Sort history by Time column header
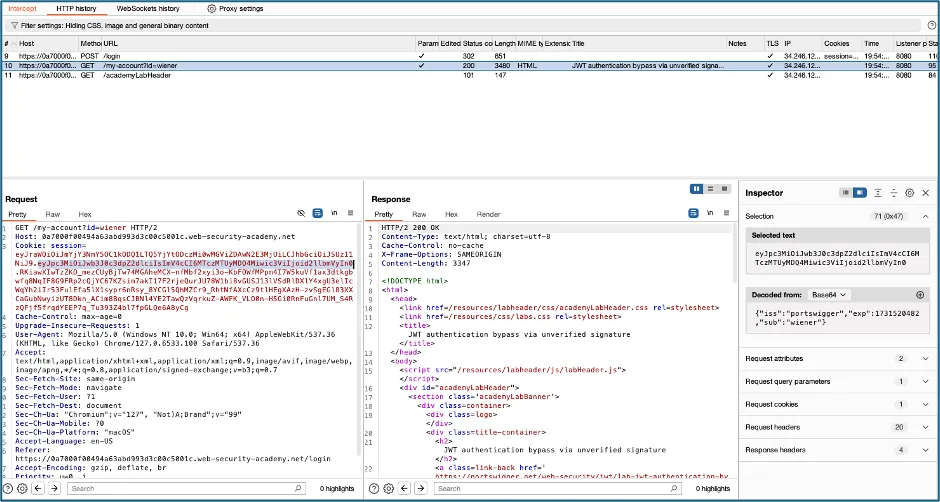Viewport: 940px width, 502px height. point(878,44)
